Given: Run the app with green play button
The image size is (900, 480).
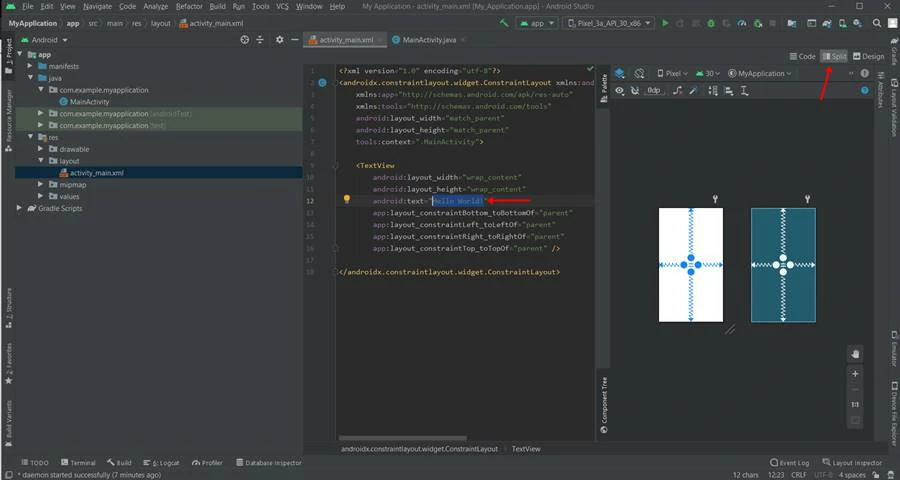Looking at the screenshot, I should 666,22.
